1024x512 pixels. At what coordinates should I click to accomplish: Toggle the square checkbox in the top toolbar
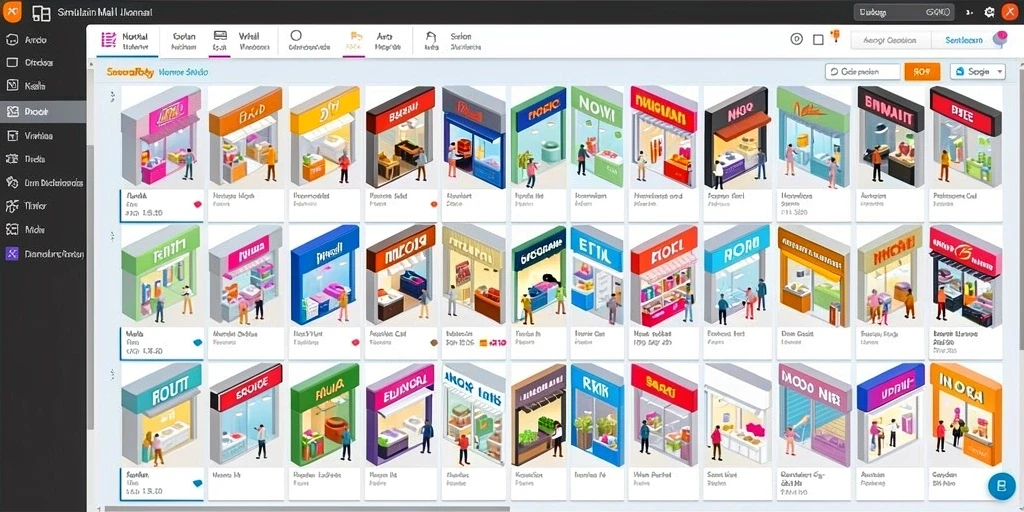pos(818,40)
